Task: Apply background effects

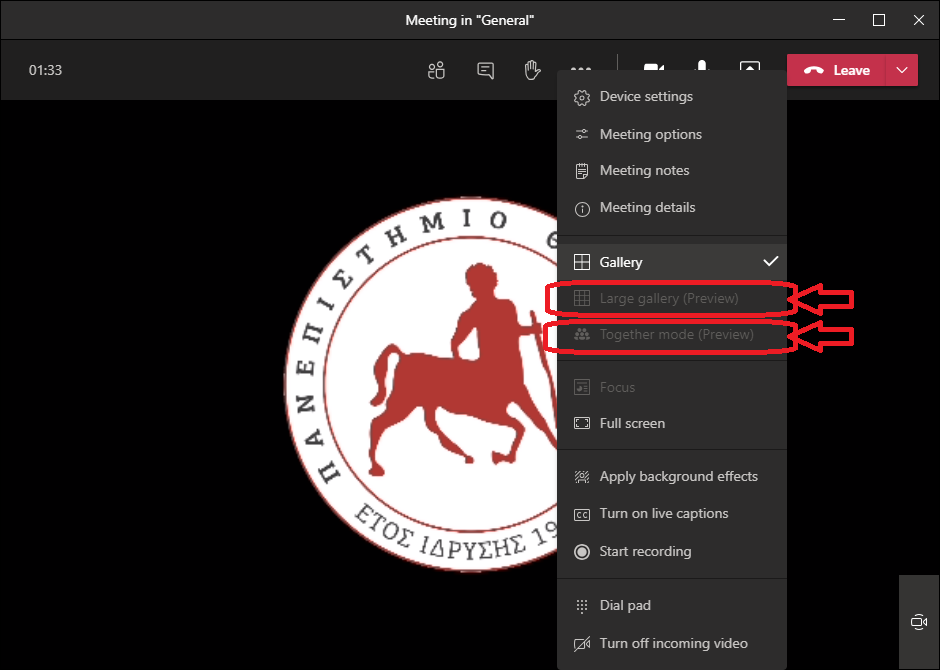Action: click(672, 476)
